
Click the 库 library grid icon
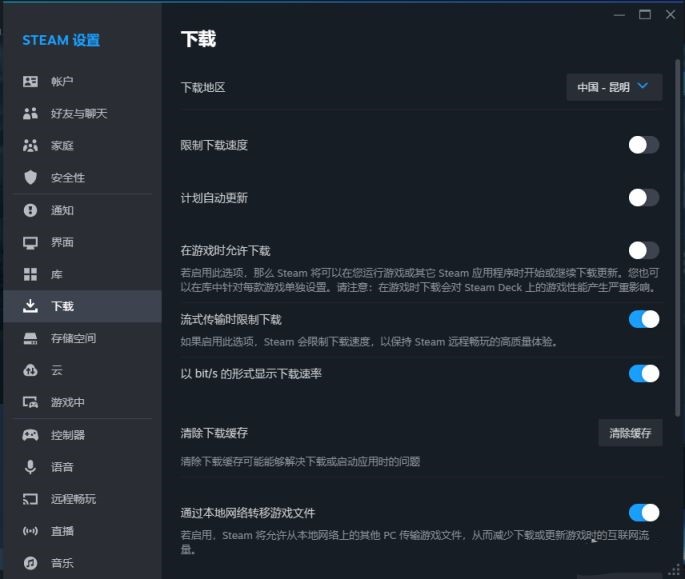tap(30, 274)
